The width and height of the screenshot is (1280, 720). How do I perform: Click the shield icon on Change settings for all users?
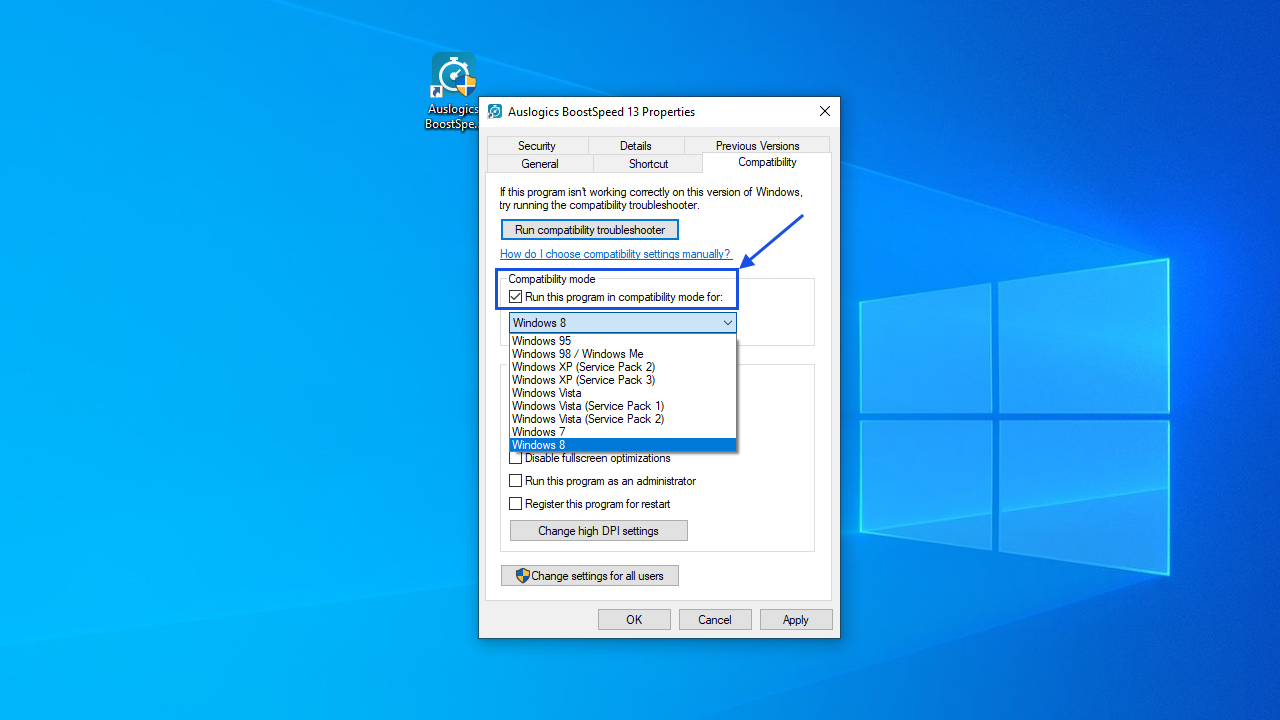point(522,576)
